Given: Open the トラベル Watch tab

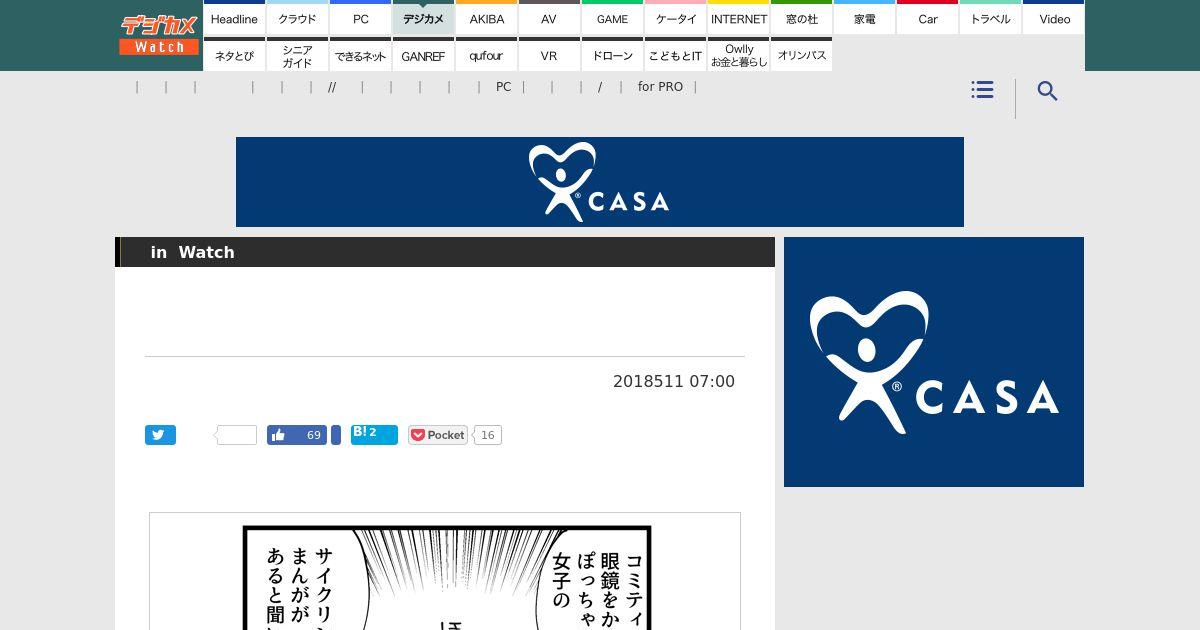Looking at the screenshot, I should point(990,18).
